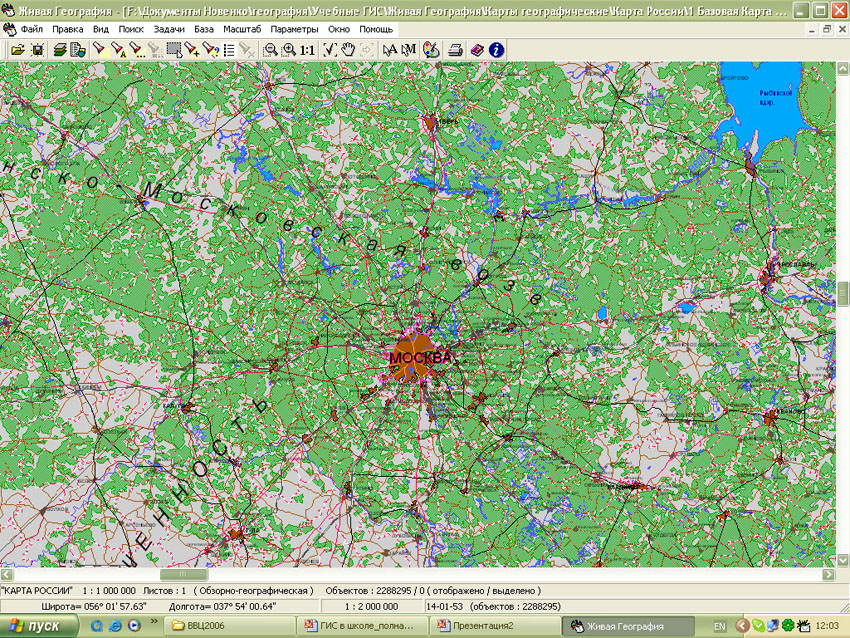
Task: Open the Поиск menu
Action: [131, 29]
